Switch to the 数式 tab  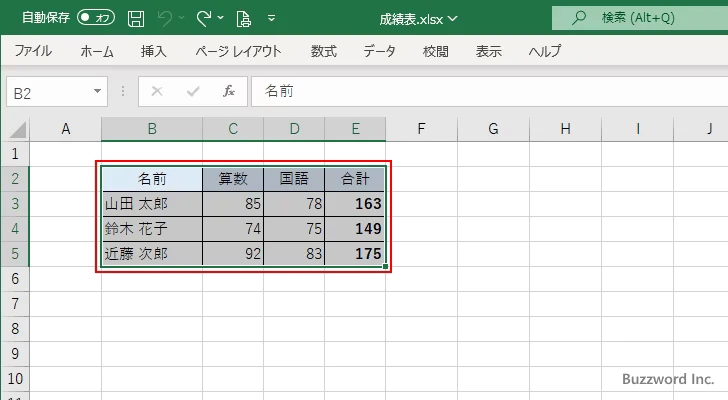[x=324, y=51]
